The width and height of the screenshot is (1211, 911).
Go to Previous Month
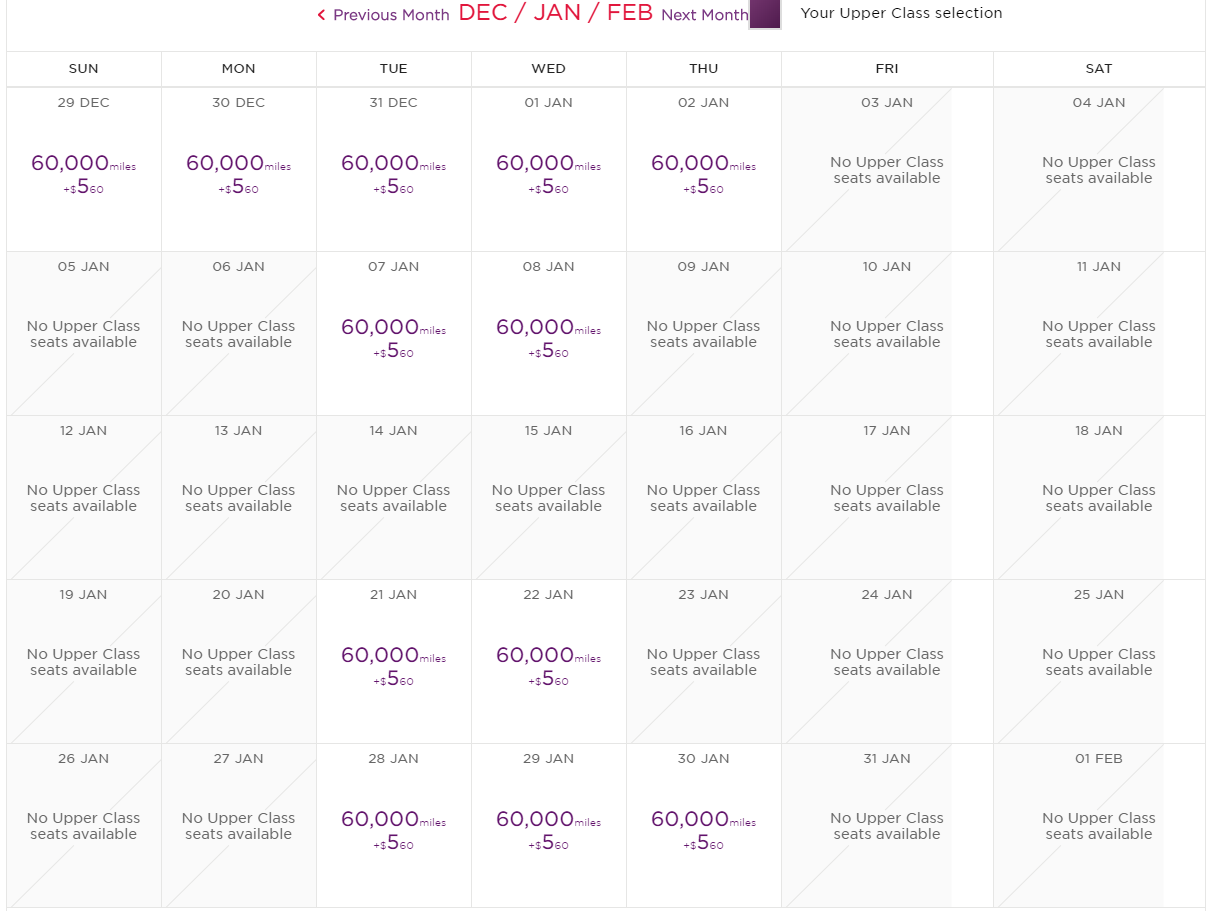point(390,15)
